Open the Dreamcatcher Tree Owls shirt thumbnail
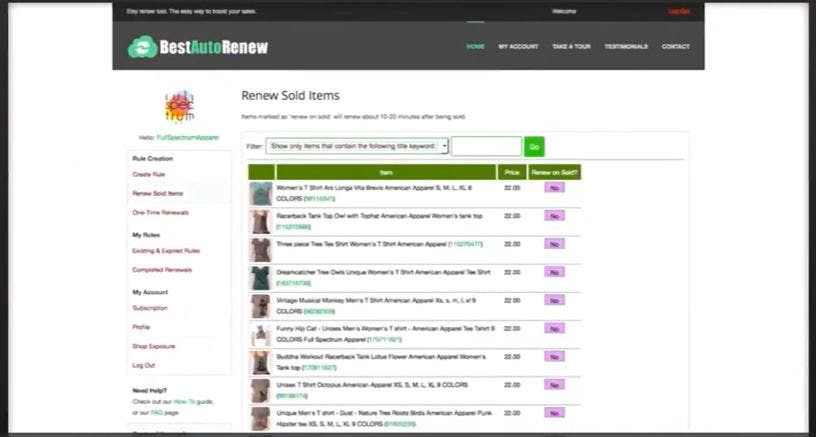 260,278
